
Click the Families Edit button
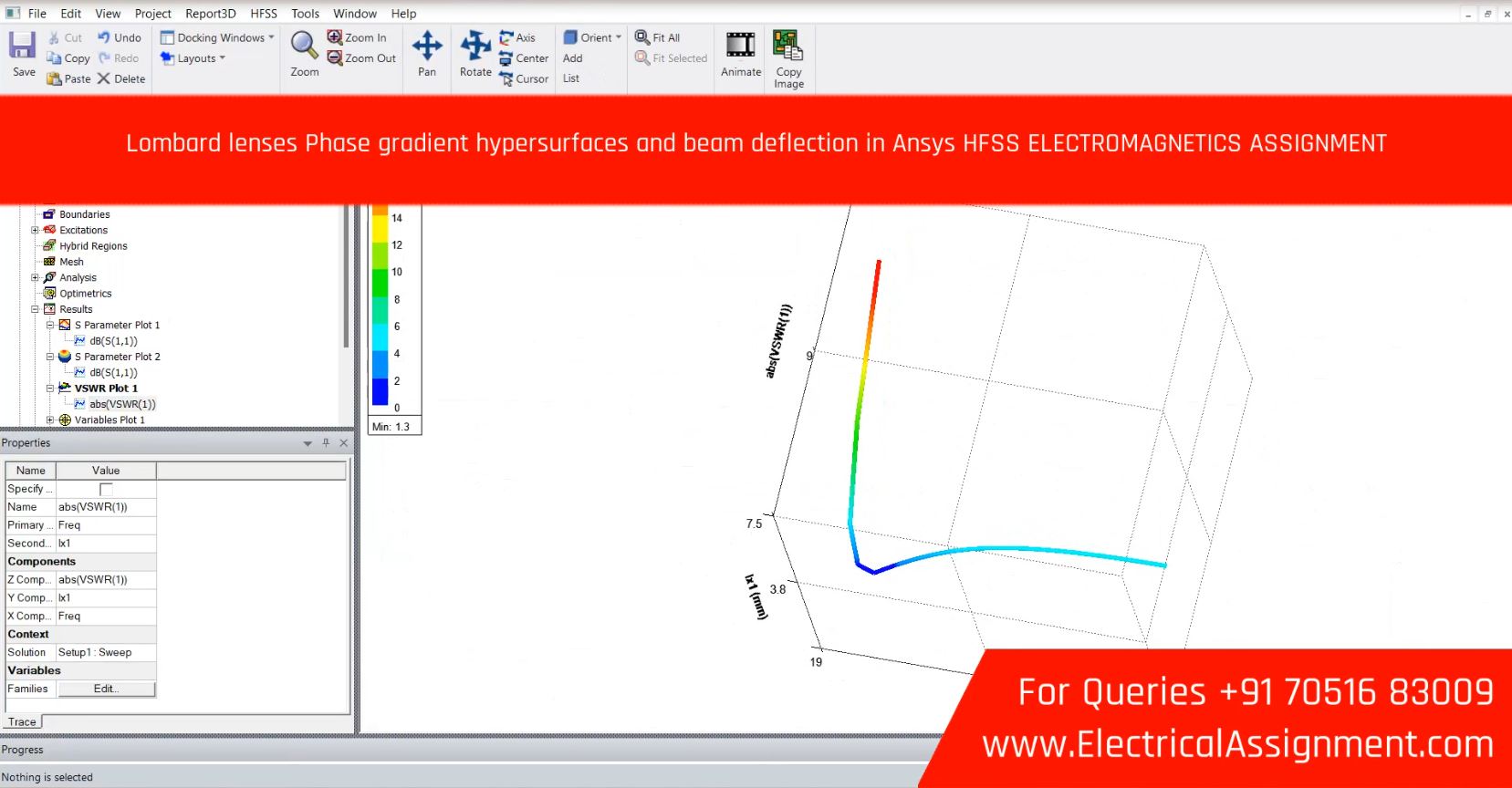[106, 689]
